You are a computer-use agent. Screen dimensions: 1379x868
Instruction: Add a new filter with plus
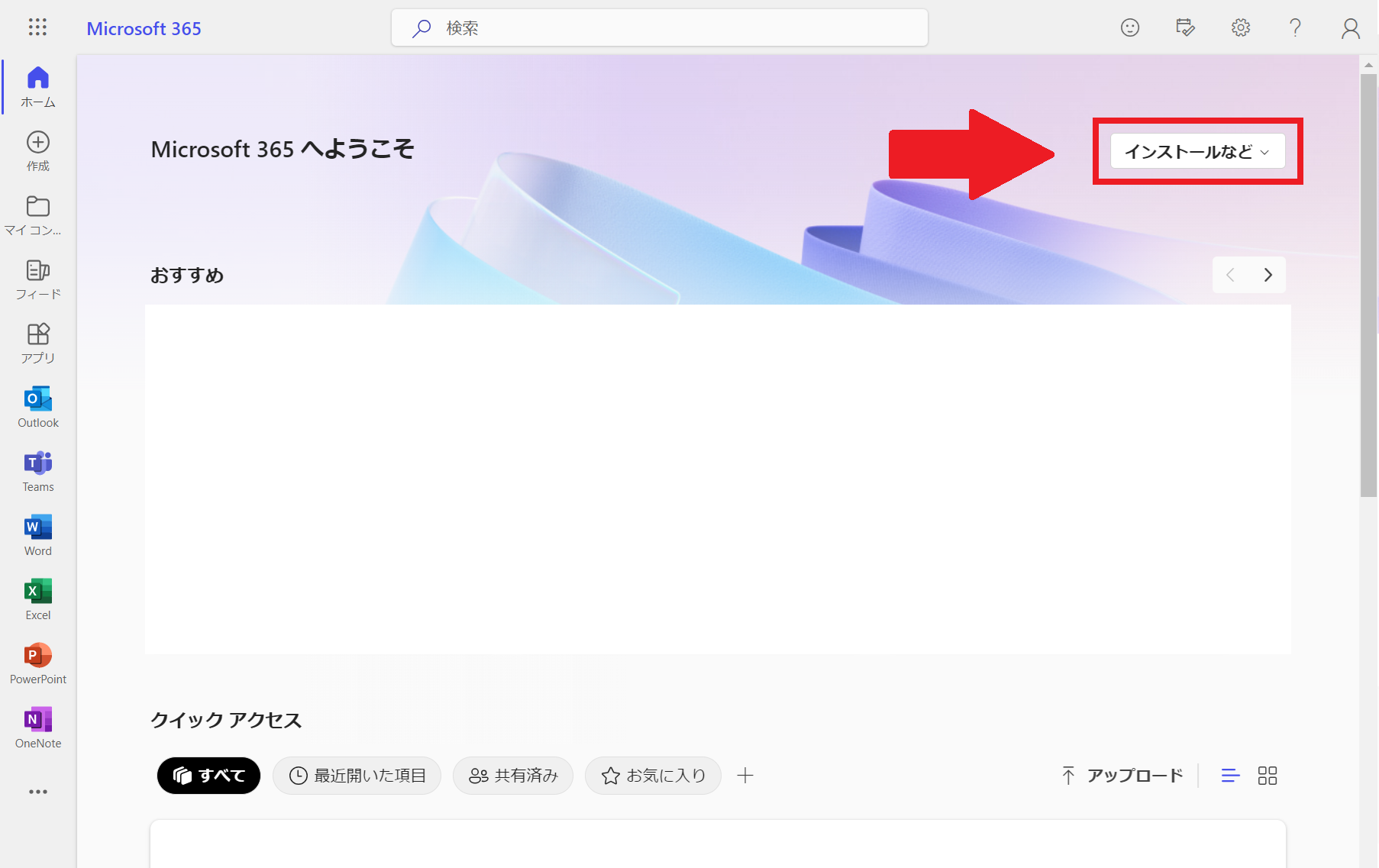pos(745,776)
